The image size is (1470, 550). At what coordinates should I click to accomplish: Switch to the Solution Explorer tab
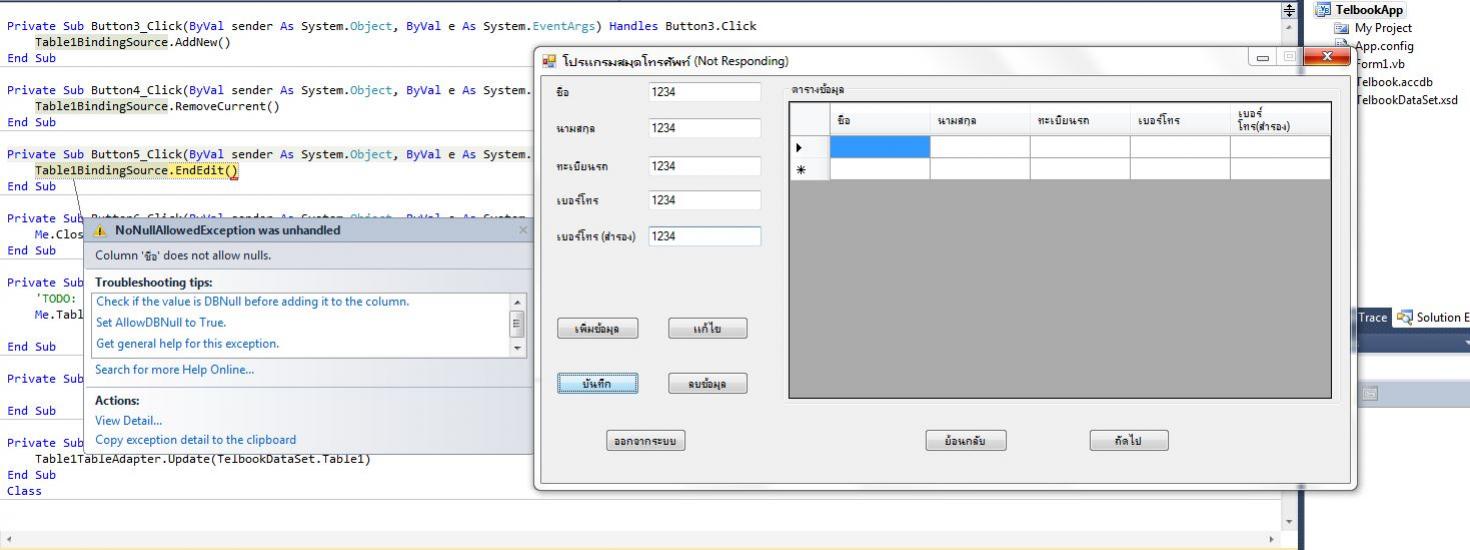pos(1434,317)
